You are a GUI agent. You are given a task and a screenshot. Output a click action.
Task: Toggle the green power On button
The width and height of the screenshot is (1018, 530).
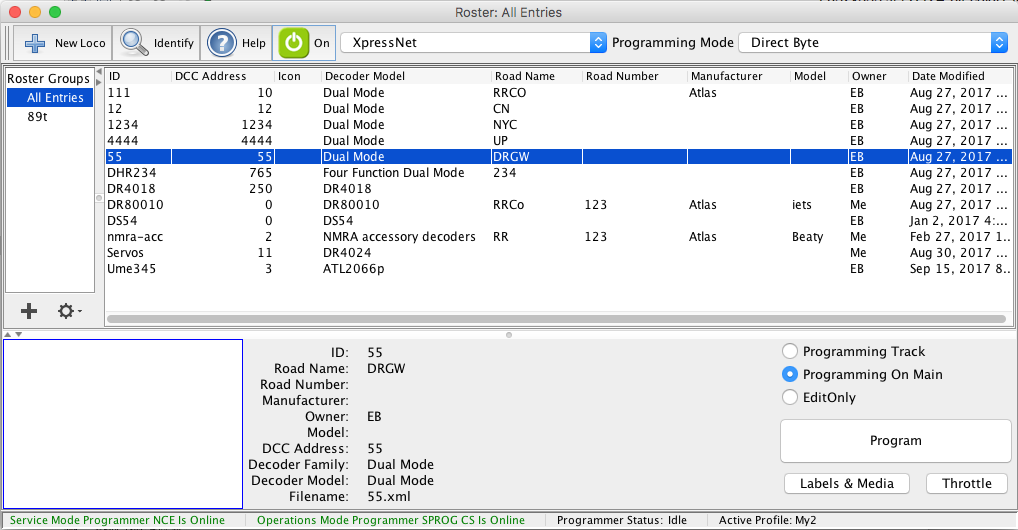coord(293,43)
